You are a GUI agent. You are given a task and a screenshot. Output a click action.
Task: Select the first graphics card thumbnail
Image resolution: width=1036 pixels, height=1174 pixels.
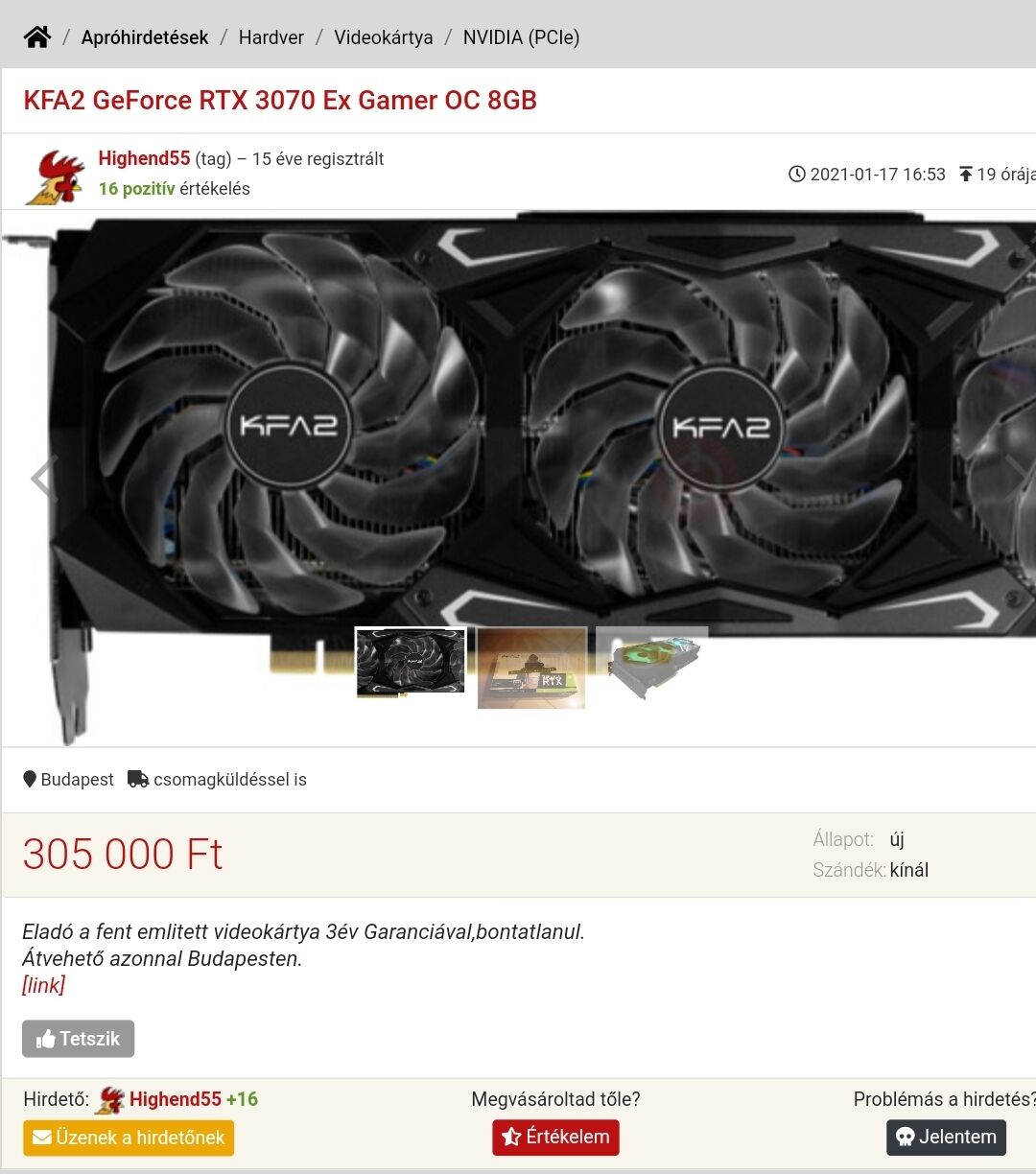pos(411,662)
